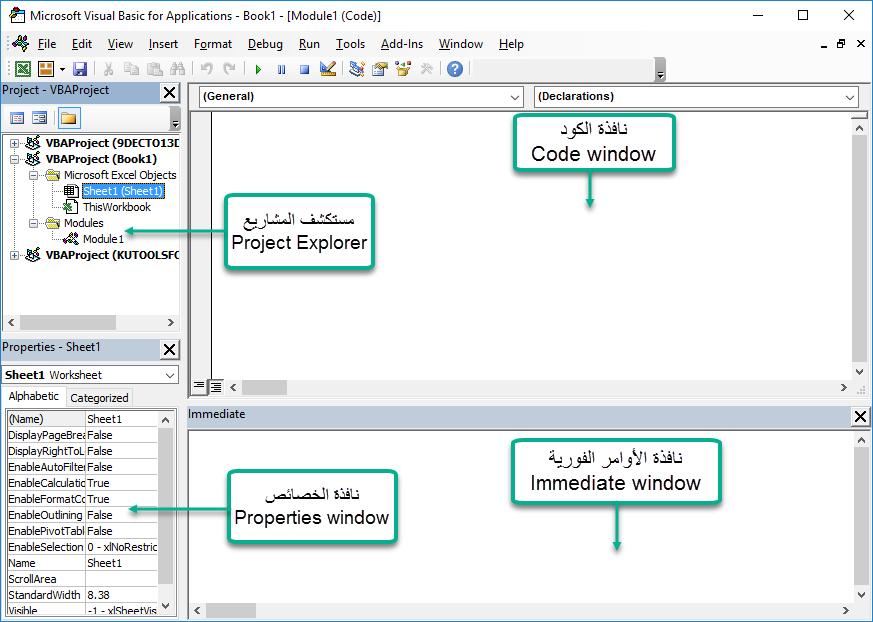Collapse the Modules folder
This screenshot has height=622, width=873.
(33, 223)
